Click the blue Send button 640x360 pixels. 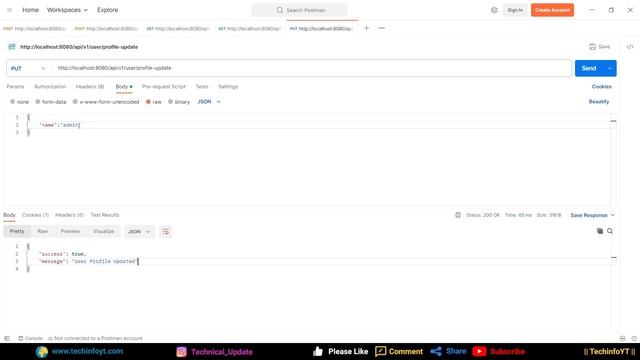tap(589, 68)
